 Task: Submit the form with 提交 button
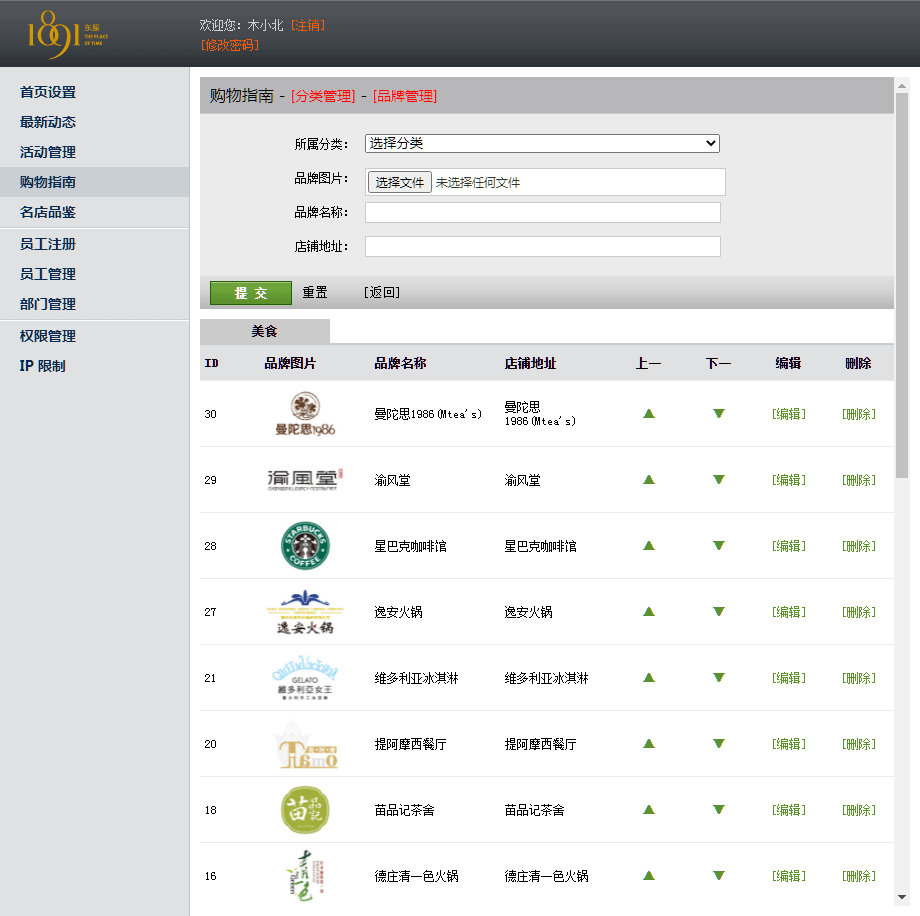[x=251, y=293]
